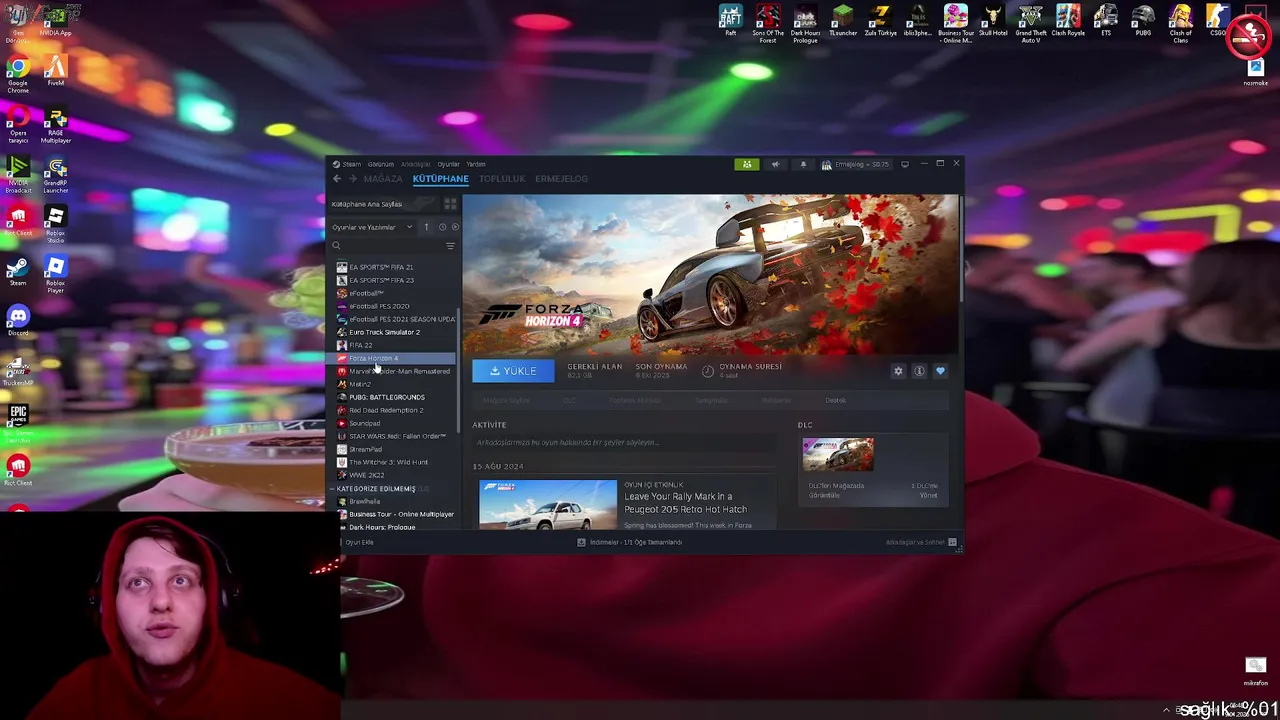This screenshot has width=1280, height=720.
Task: Open the Görünüm menu
Action: point(381,164)
